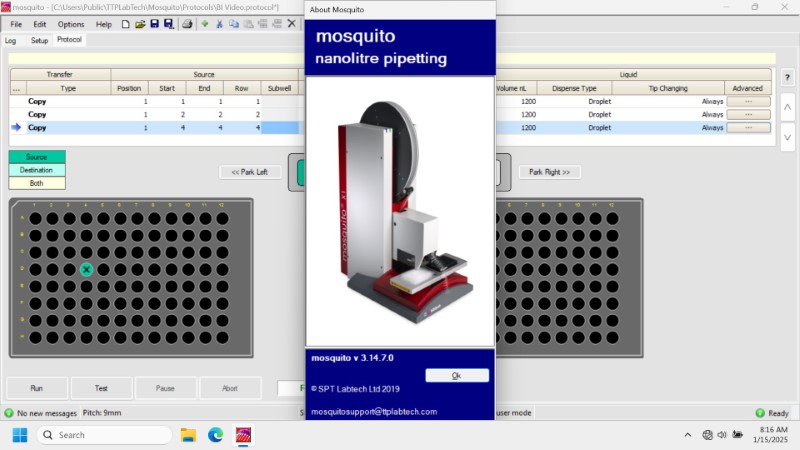The height and width of the screenshot is (450, 800).
Task: Click the Save As floppy icon
Action: 168,24
